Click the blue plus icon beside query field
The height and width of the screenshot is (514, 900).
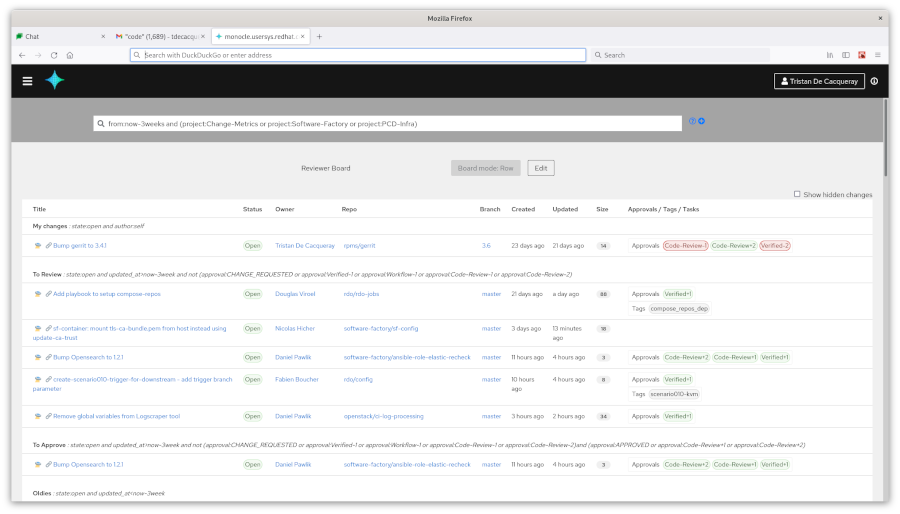(x=701, y=121)
